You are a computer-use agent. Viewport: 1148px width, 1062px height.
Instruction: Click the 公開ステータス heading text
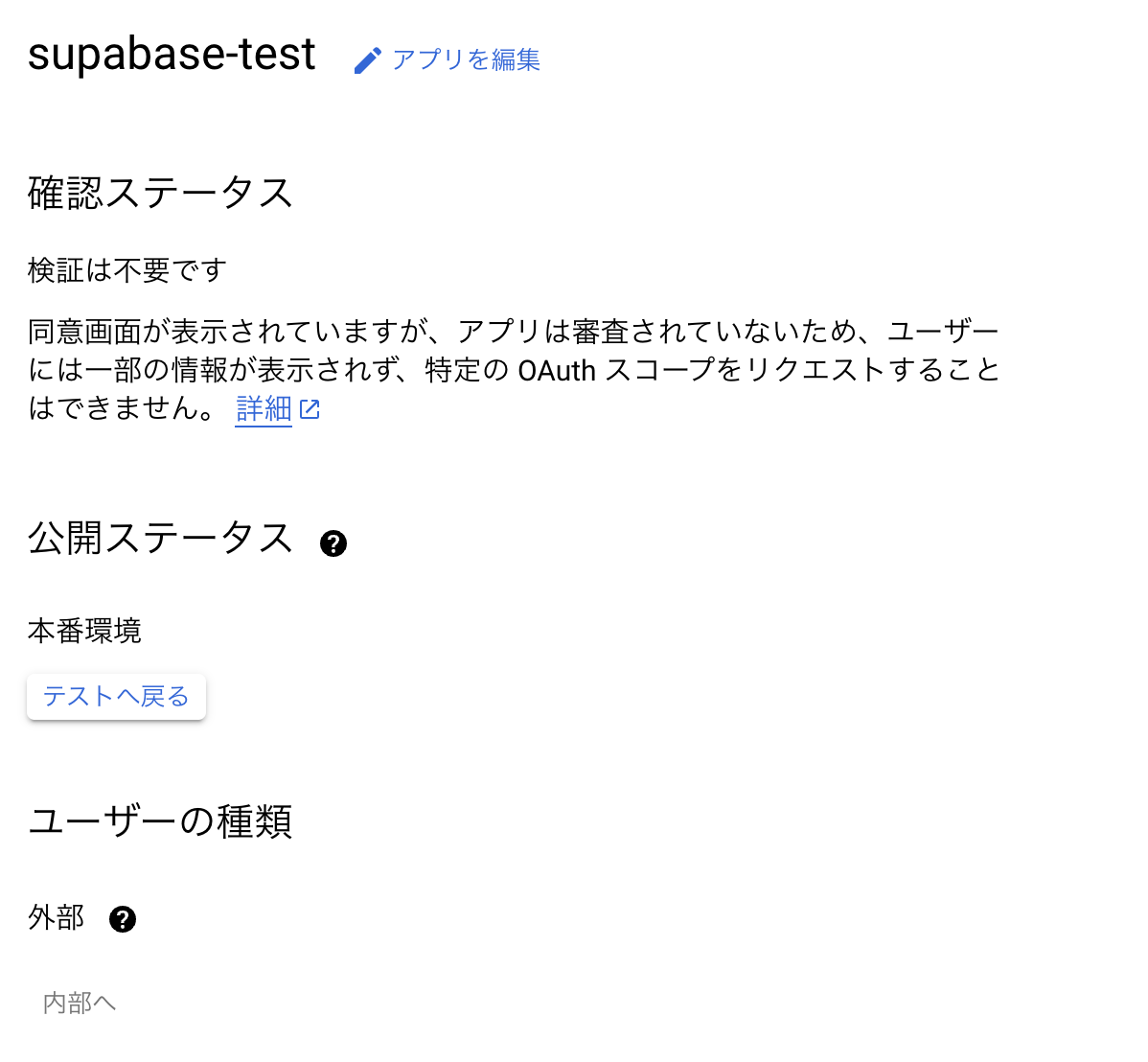click(x=160, y=538)
